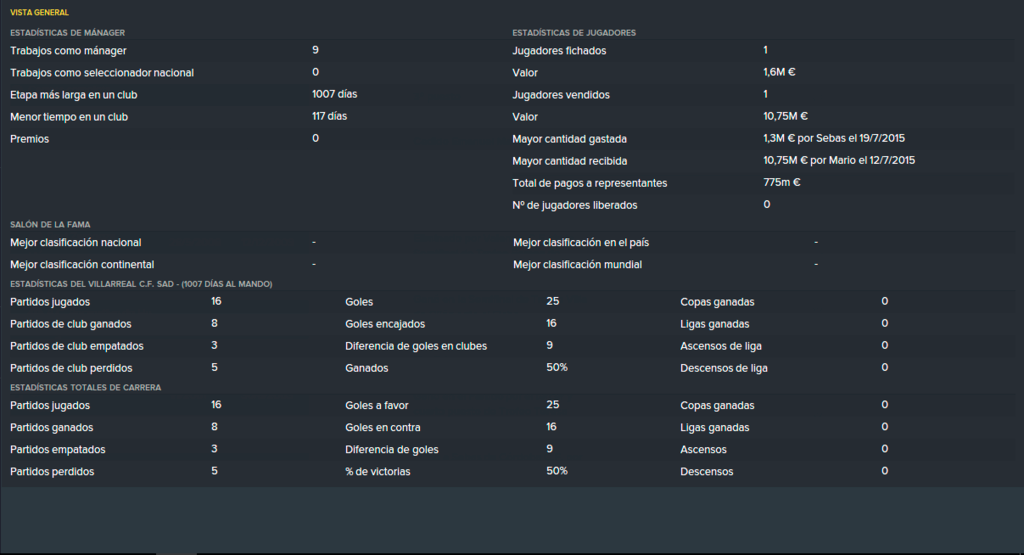Click the Sebas transfer record link

834,138
